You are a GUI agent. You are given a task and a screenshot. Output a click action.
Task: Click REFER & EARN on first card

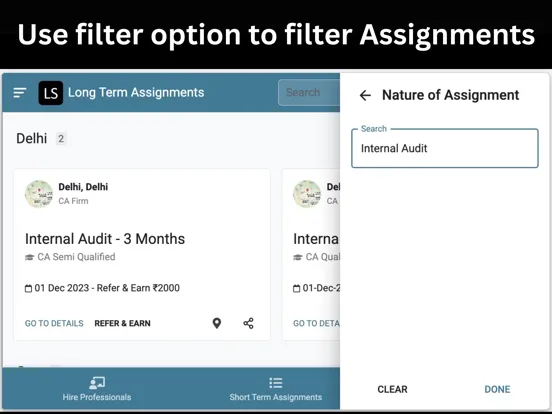point(122,323)
